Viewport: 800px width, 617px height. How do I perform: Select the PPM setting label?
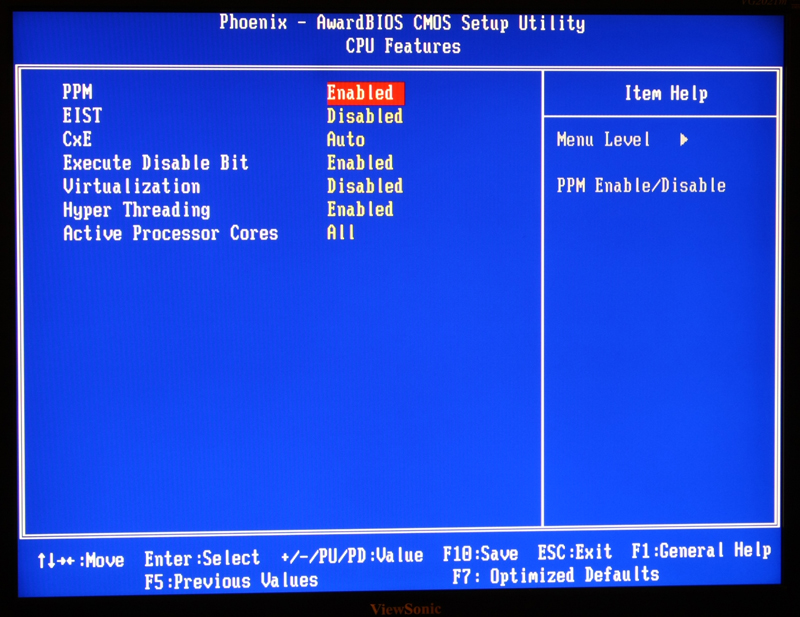pos(78,92)
